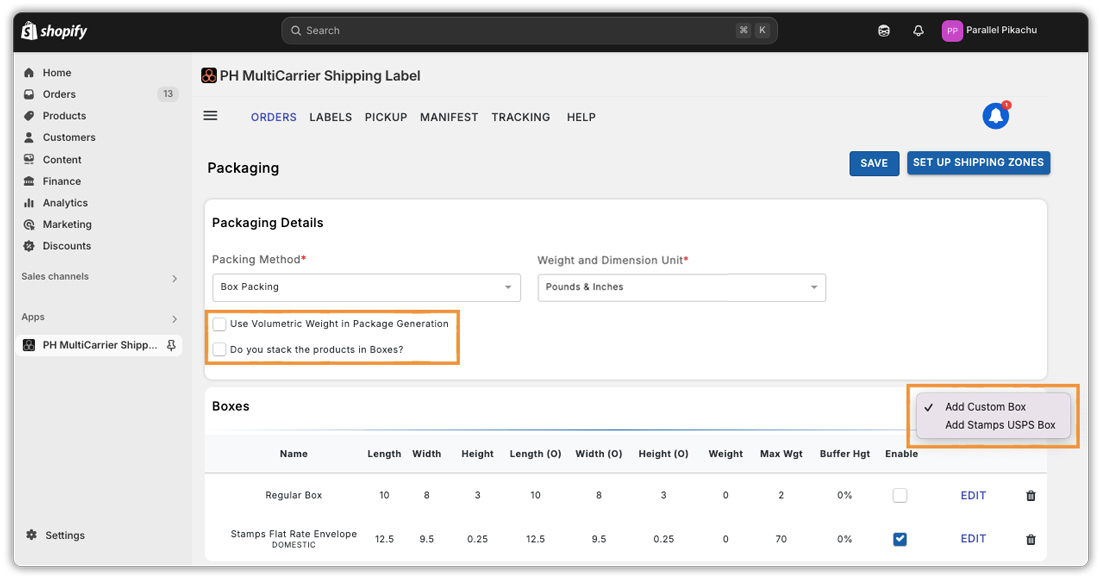Open Orders in sidebar

point(59,94)
